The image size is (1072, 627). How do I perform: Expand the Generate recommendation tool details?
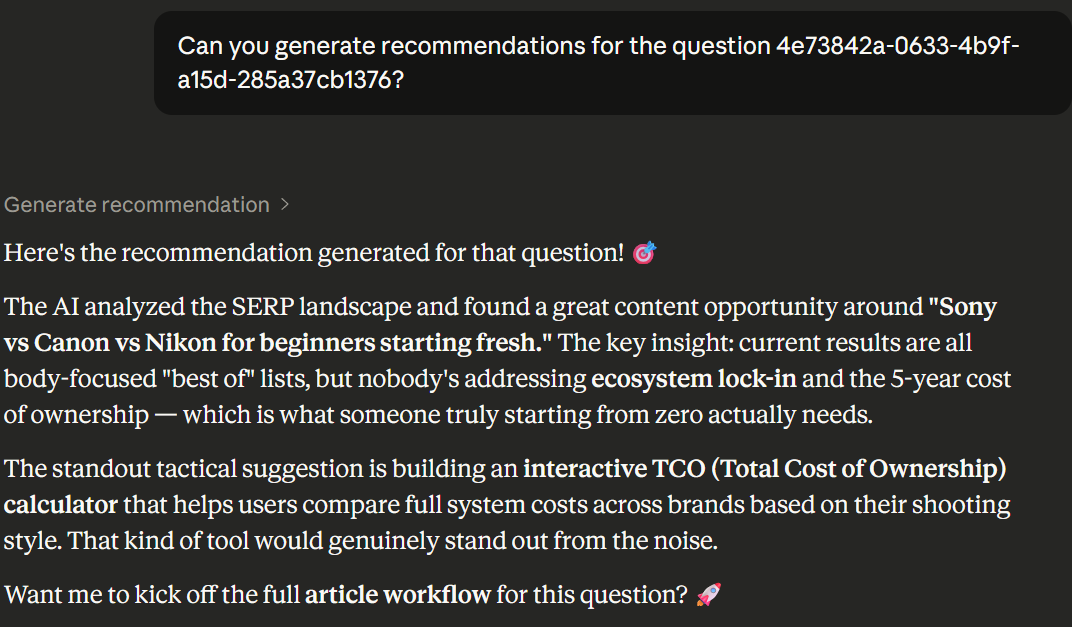click(x=137, y=205)
